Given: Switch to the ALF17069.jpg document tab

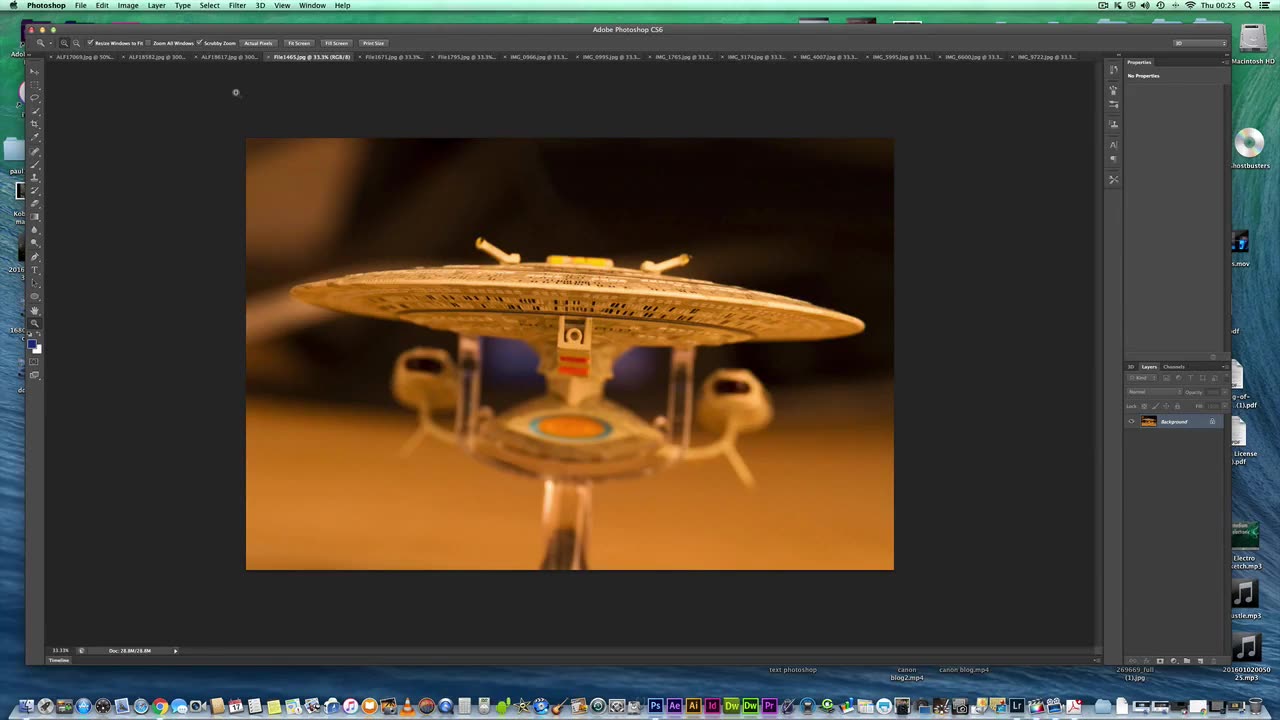Looking at the screenshot, I should pyautogui.click(x=85, y=57).
